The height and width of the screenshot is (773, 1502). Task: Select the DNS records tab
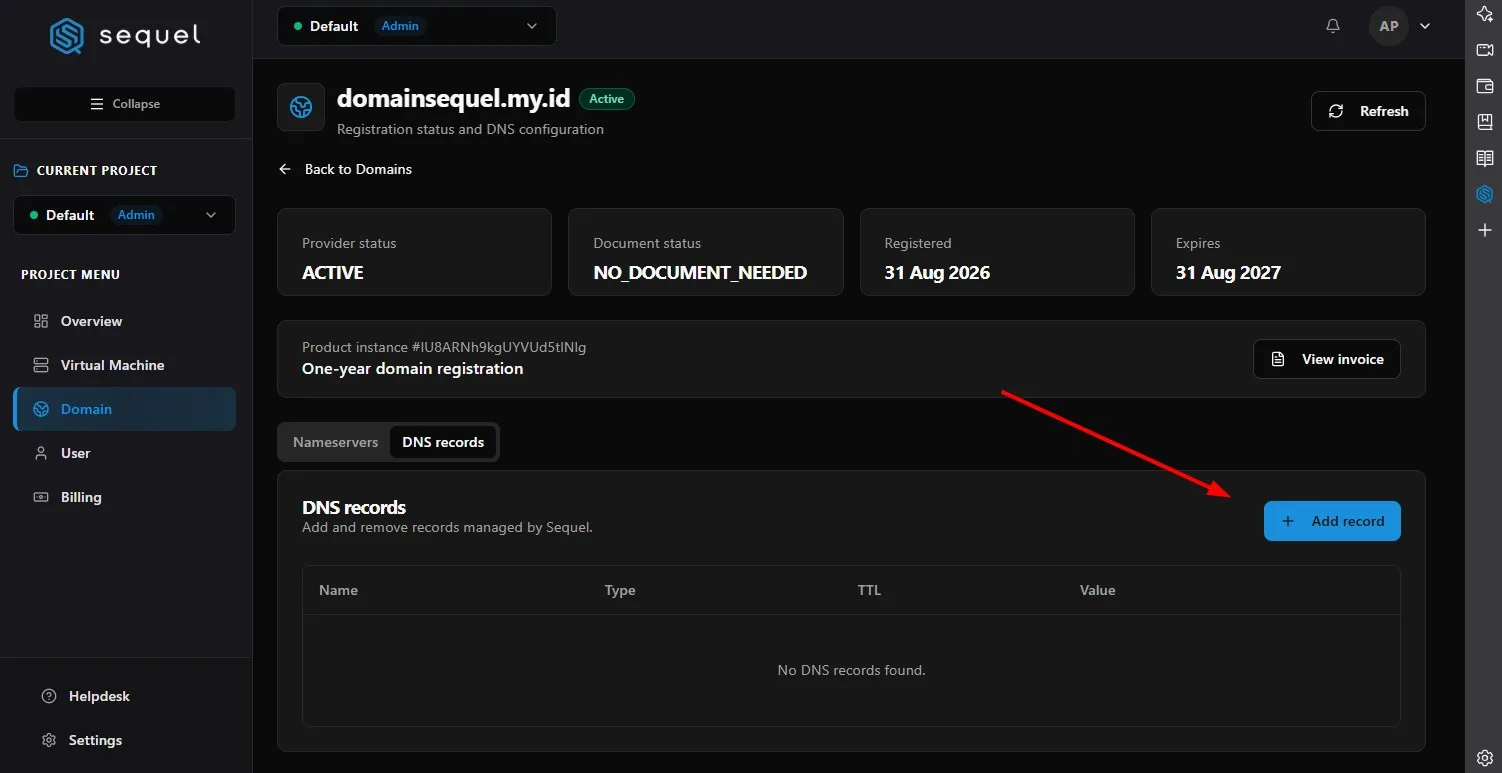443,442
